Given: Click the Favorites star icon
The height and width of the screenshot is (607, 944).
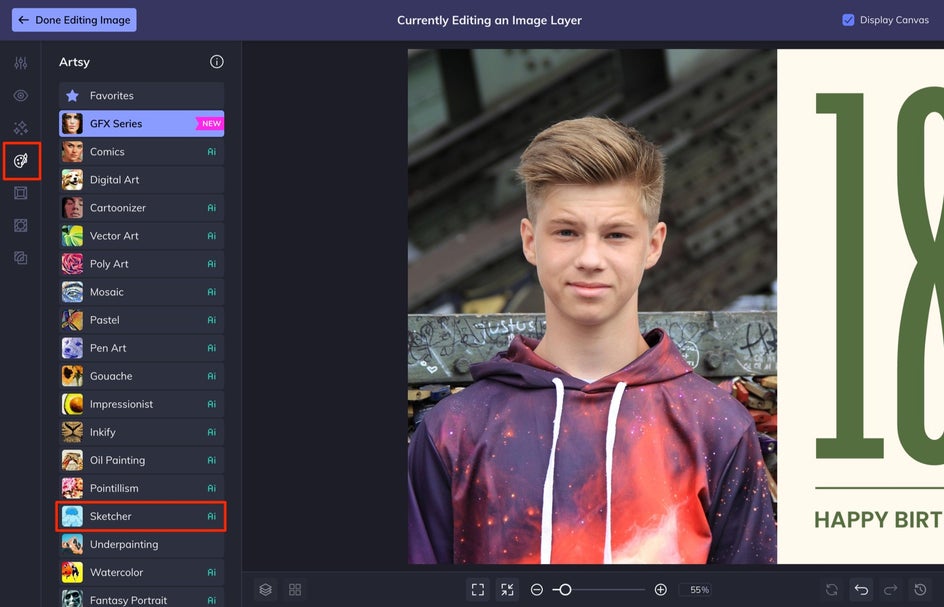Looking at the screenshot, I should [x=72, y=95].
